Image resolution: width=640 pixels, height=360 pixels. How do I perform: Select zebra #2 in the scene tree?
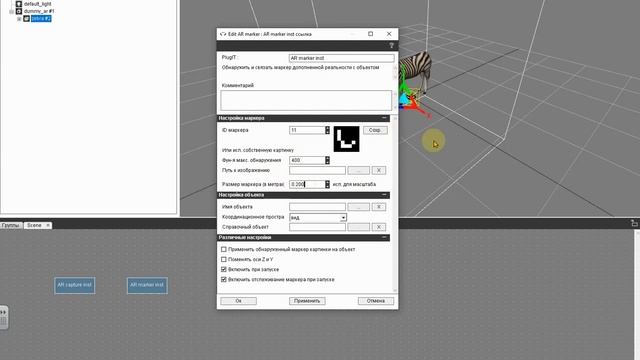pyautogui.click(x=41, y=18)
